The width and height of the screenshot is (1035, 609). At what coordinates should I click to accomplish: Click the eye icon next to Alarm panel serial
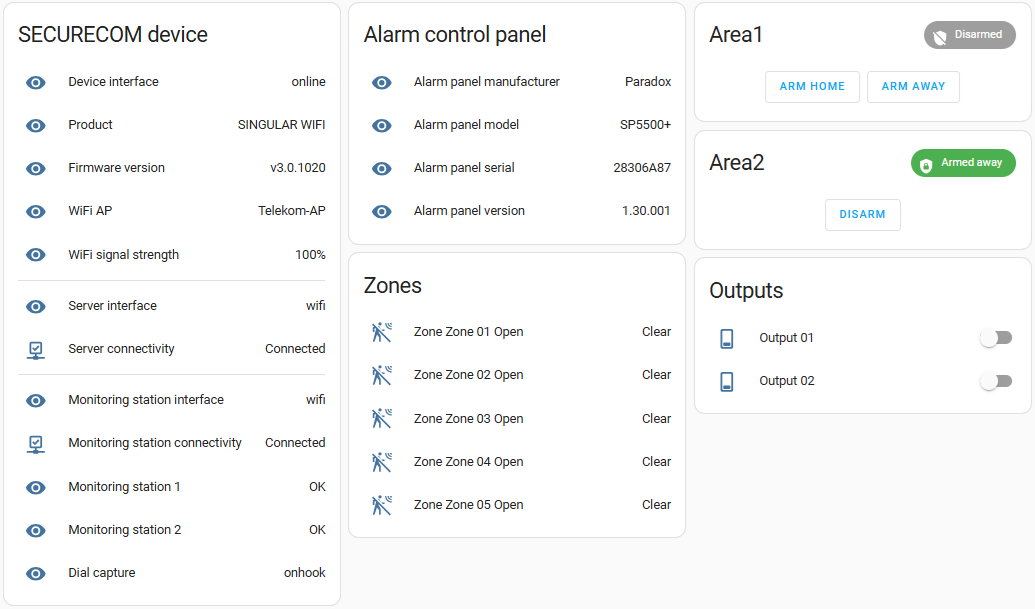click(382, 168)
